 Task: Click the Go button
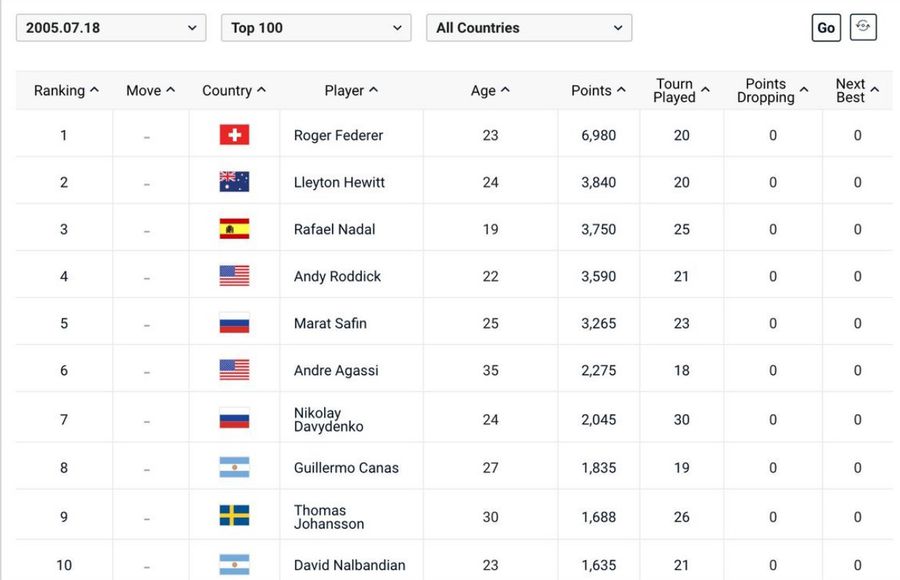[x=826, y=28]
